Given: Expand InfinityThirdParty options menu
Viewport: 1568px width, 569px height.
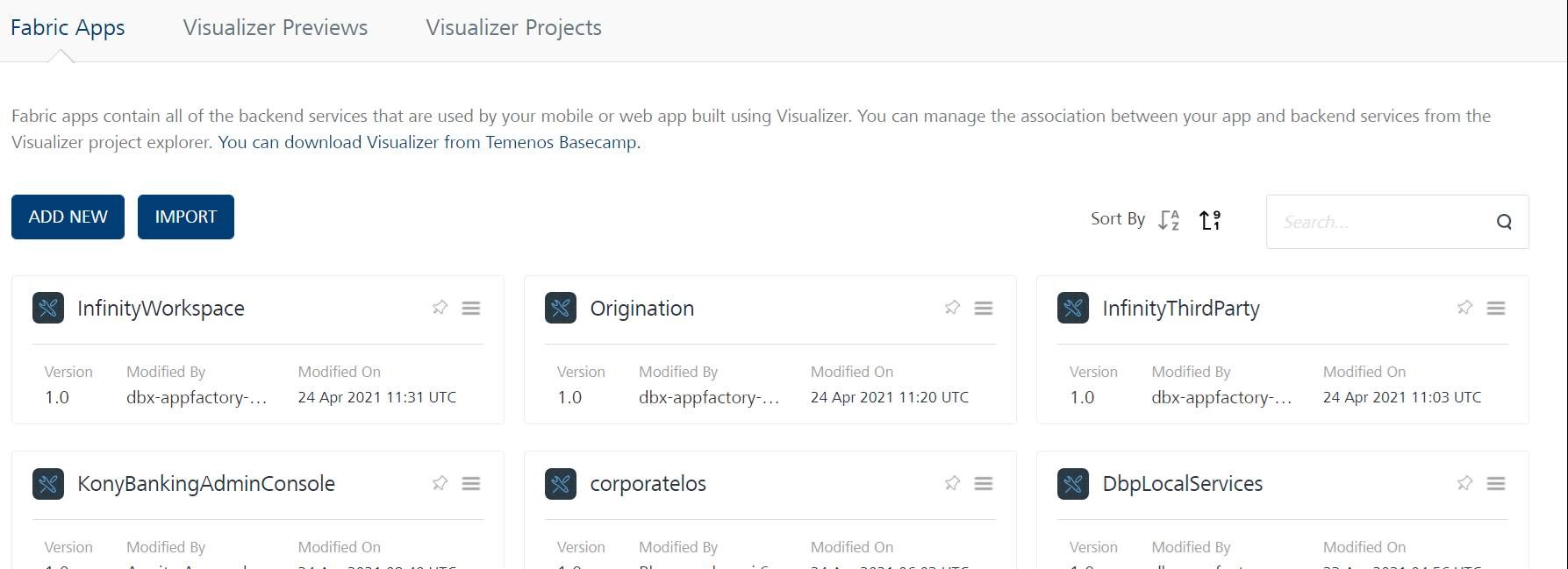Looking at the screenshot, I should tap(1496, 309).
